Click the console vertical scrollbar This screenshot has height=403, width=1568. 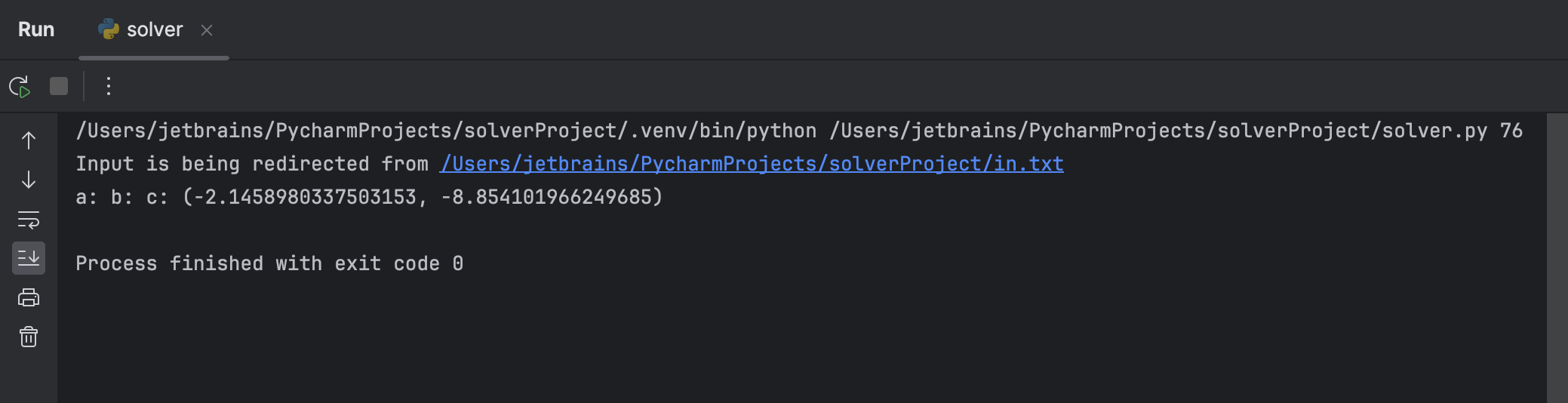[1557, 257]
